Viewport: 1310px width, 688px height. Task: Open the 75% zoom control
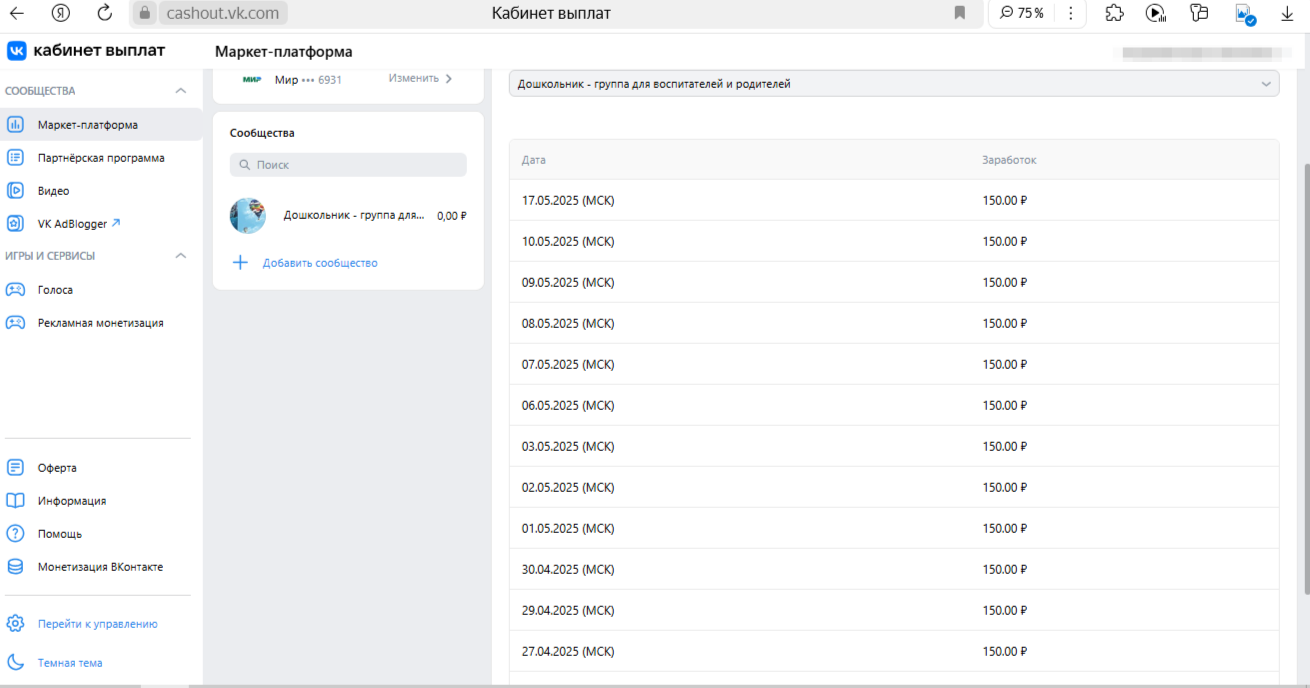coord(1020,13)
